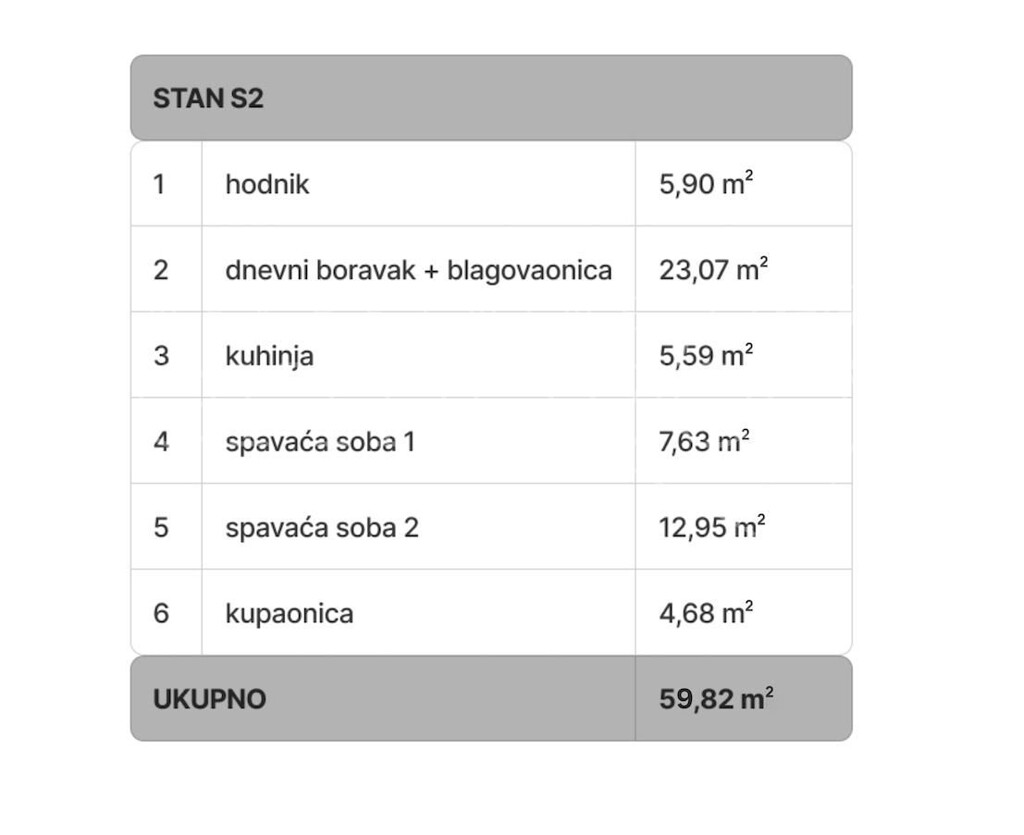
Task: Click the 7,63 m² area value
Action: coord(704,441)
